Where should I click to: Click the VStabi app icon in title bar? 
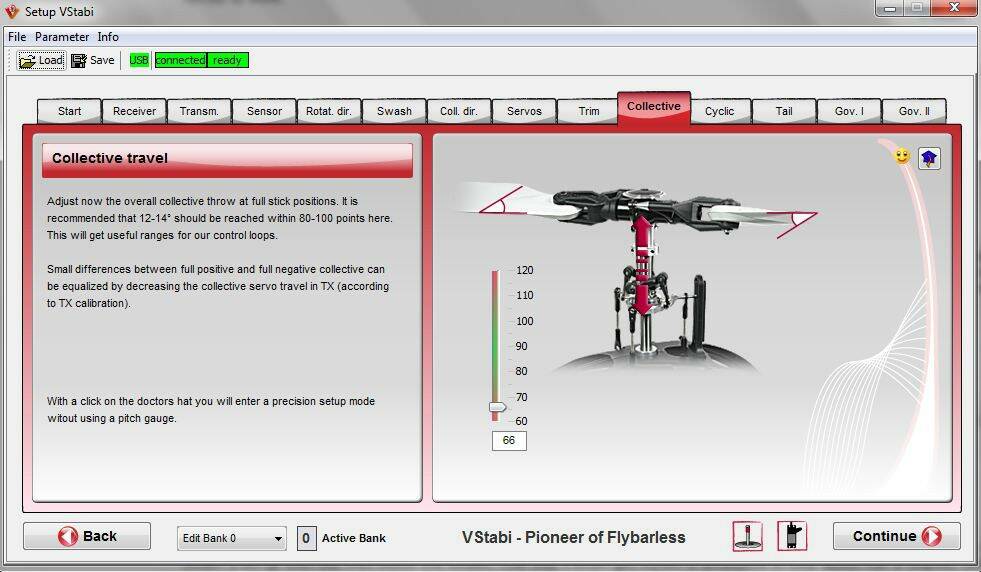pyautogui.click(x=12, y=11)
